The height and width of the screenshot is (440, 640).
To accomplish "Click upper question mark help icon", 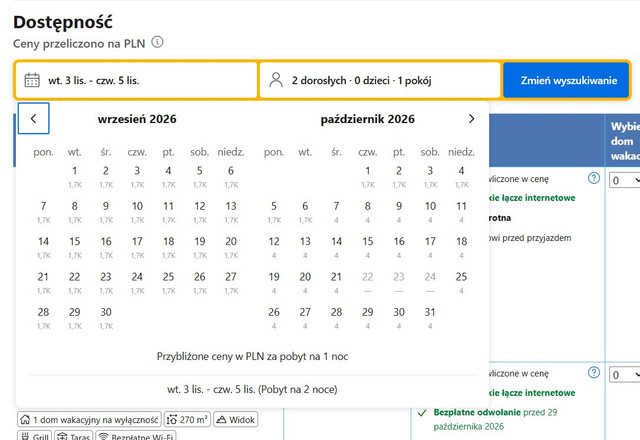I will click(x=594, y=178).
